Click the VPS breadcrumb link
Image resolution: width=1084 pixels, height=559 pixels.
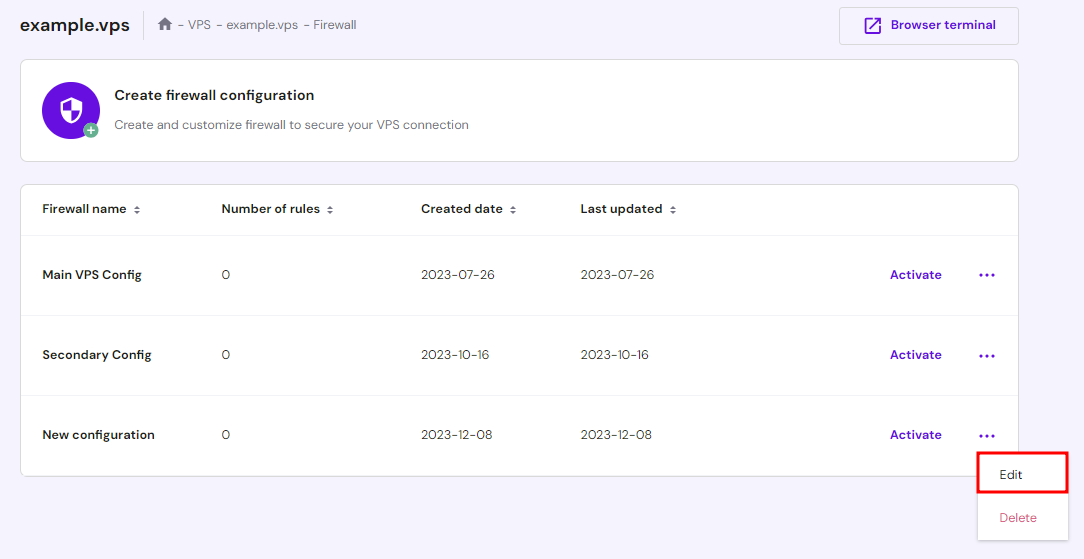pos(199,25)
